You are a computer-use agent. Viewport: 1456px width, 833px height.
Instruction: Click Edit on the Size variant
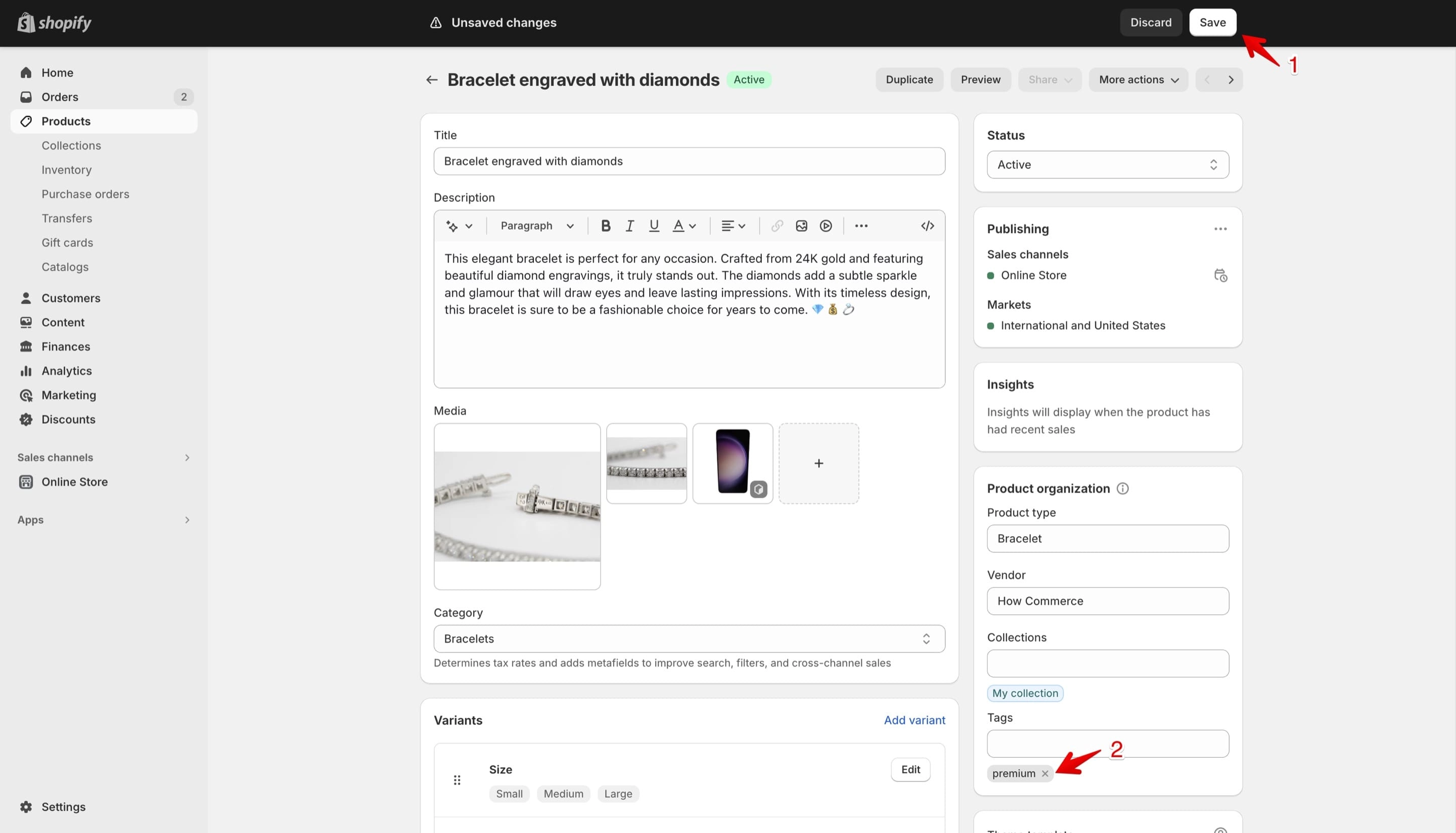[911, 769]
